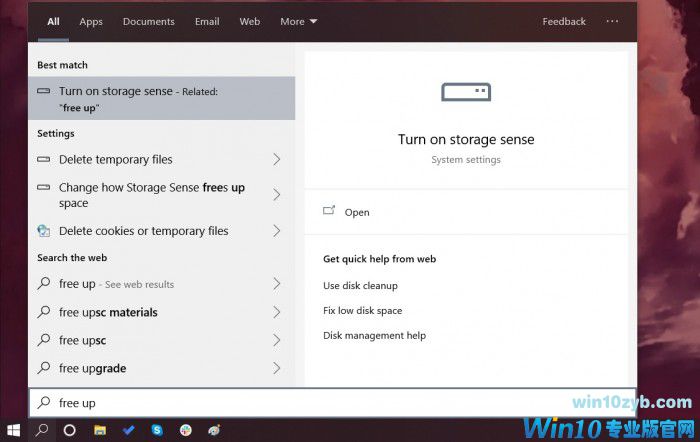Click the icon beside Delete cookies or temporary files
Viewport: 700px width, 442px height.
point(44,230)
